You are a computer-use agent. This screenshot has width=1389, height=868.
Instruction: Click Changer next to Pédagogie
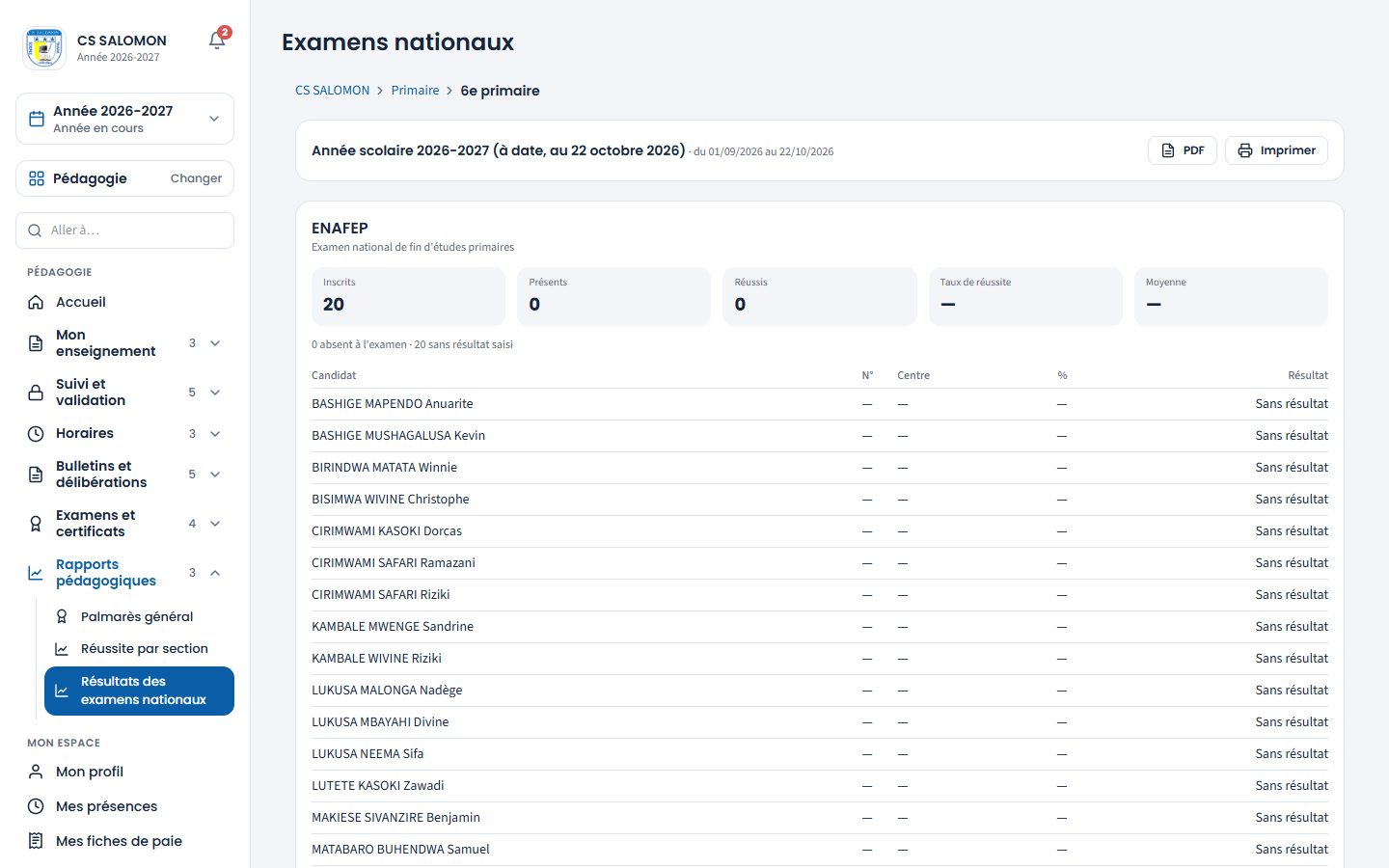[196, 178]
